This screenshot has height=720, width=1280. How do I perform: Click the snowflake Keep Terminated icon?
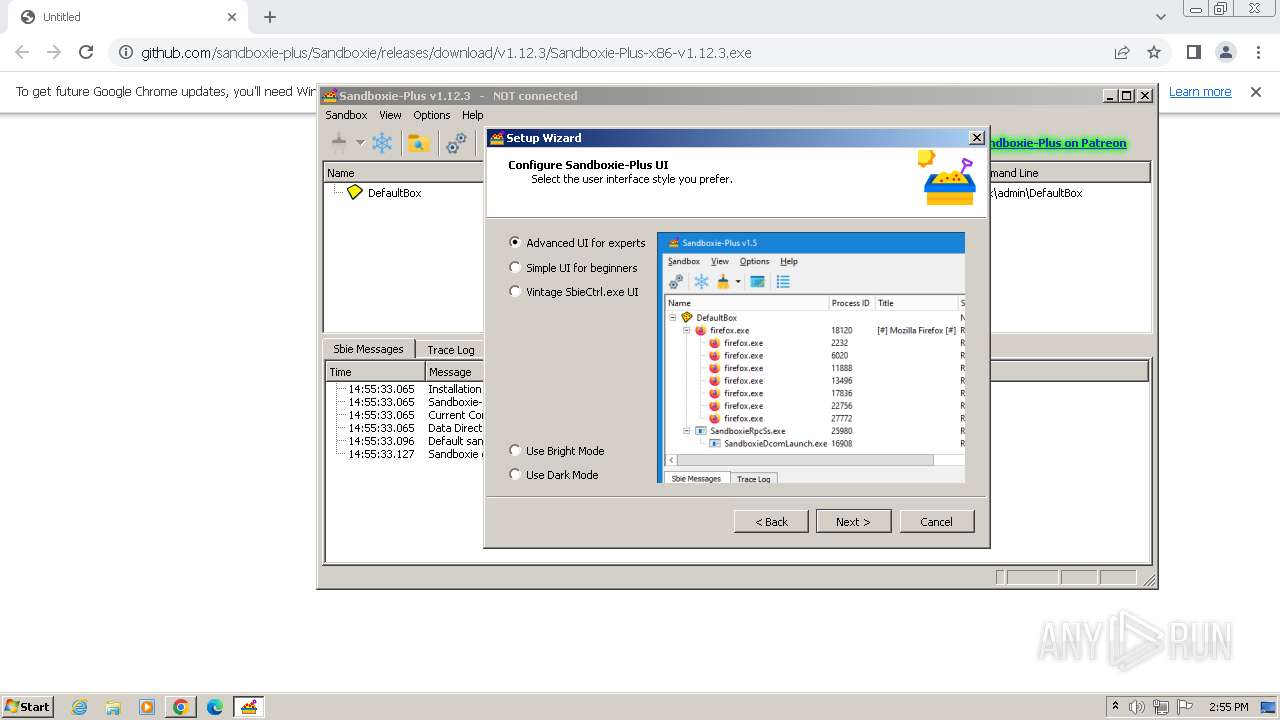pos(382,143)
